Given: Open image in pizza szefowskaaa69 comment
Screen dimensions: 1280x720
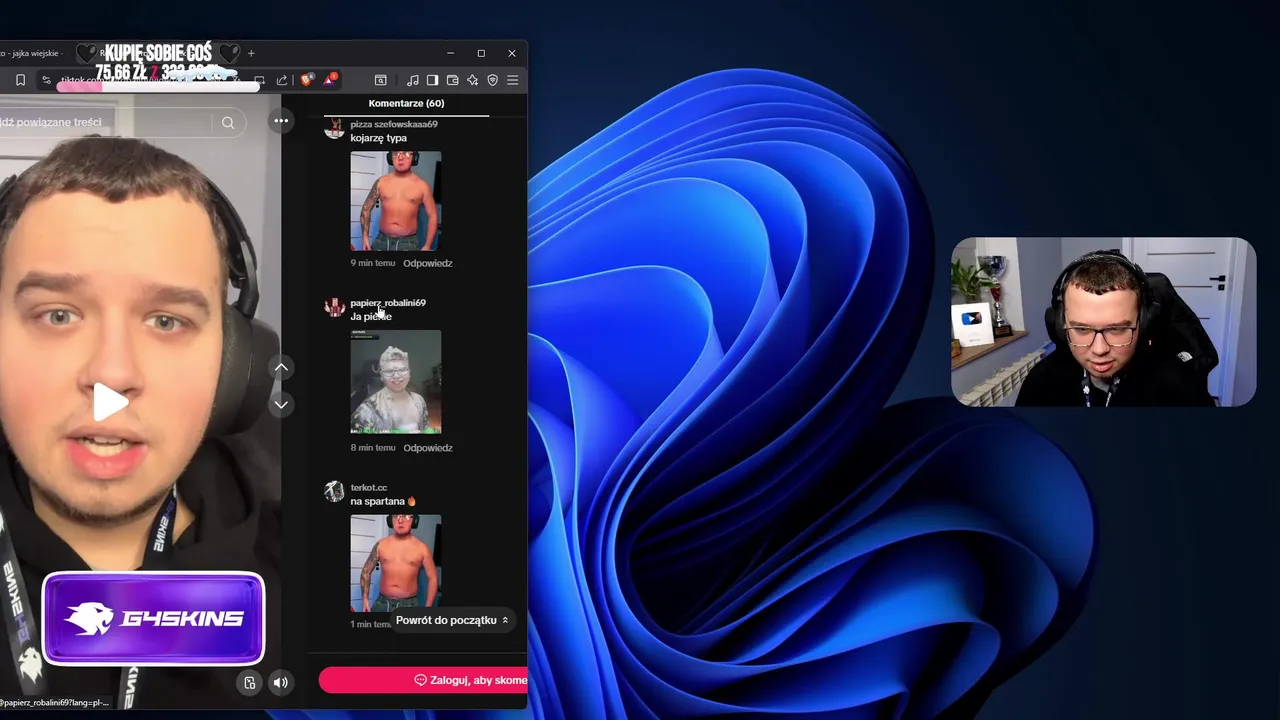Looking at the screenshot, I should [396, 200].
